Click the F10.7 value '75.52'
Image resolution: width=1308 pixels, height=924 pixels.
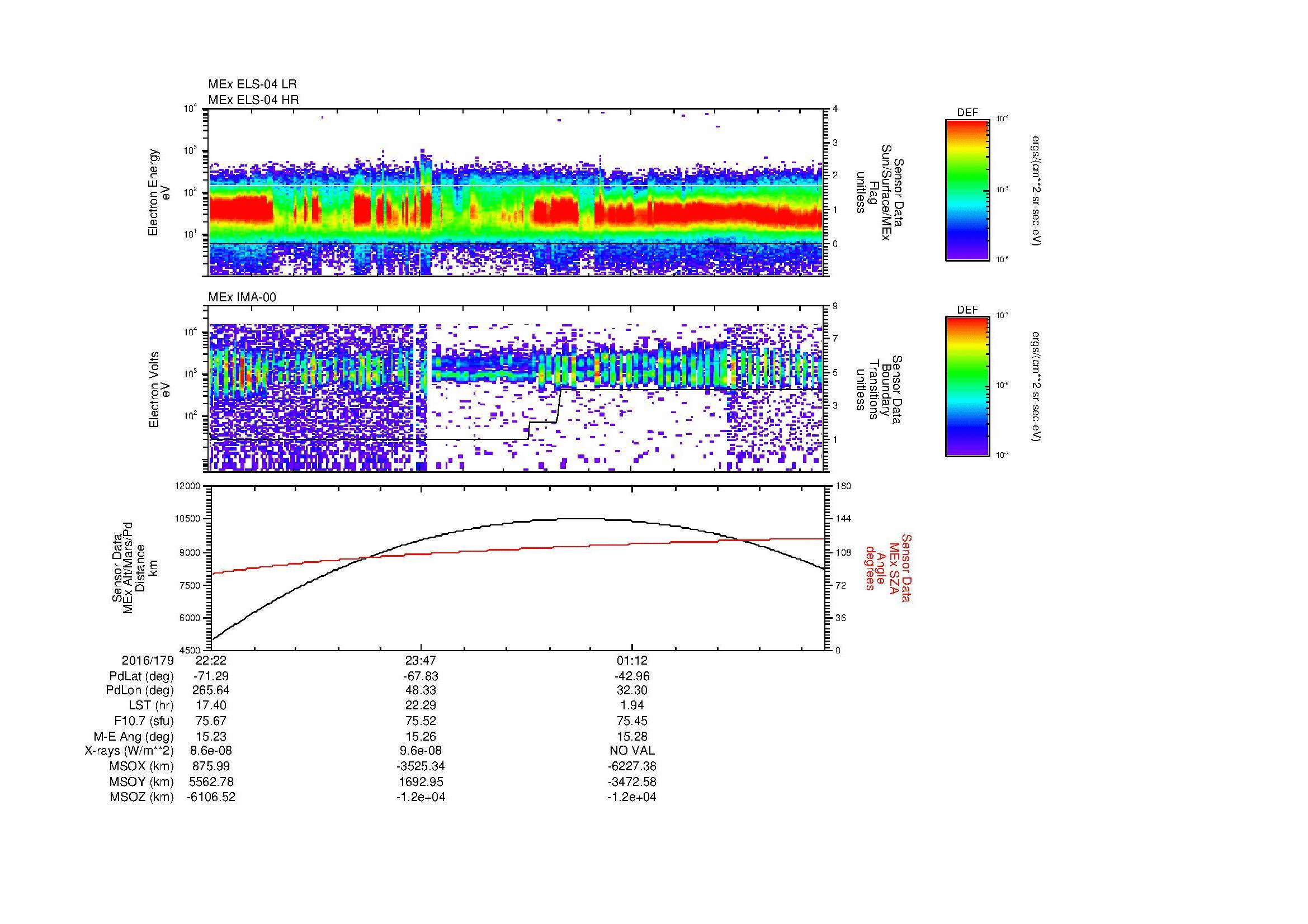pyautogui.click(x=421, y=721)
